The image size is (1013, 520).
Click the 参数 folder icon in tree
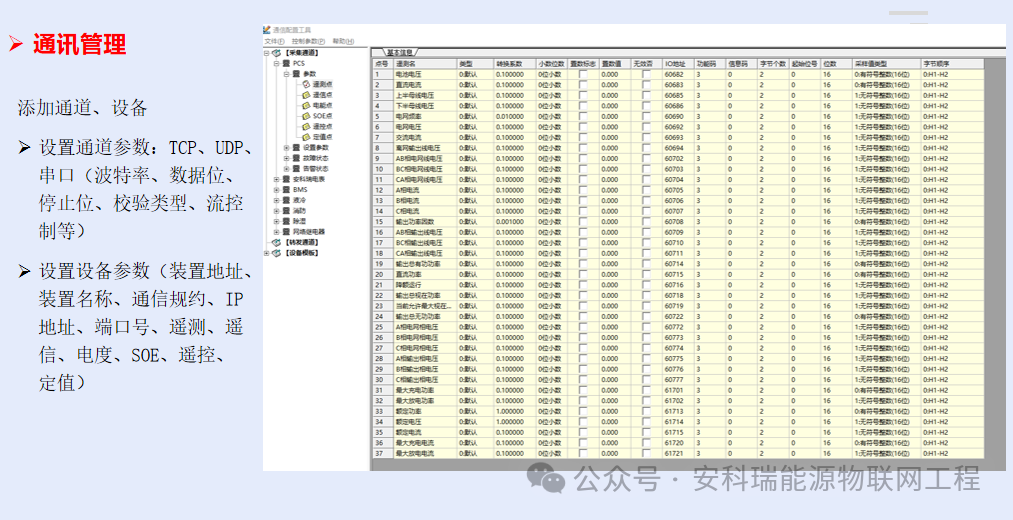(x=297, y=74)
